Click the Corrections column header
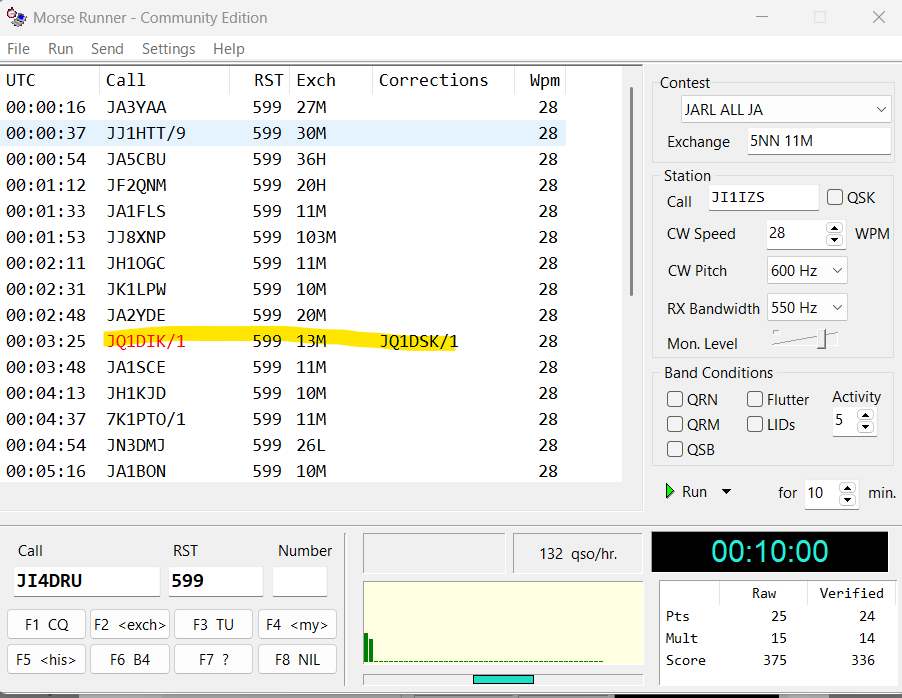Screen dimensions: 902x698 click(x=444, y=80)
